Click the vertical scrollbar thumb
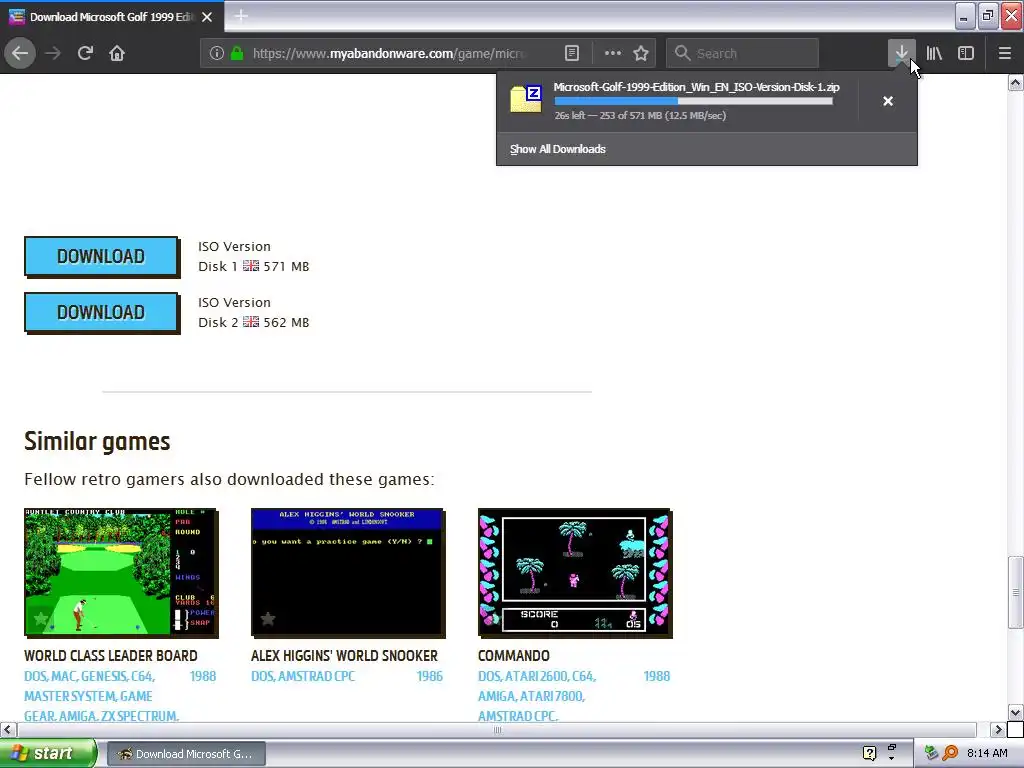 (x=1016, y=592)
